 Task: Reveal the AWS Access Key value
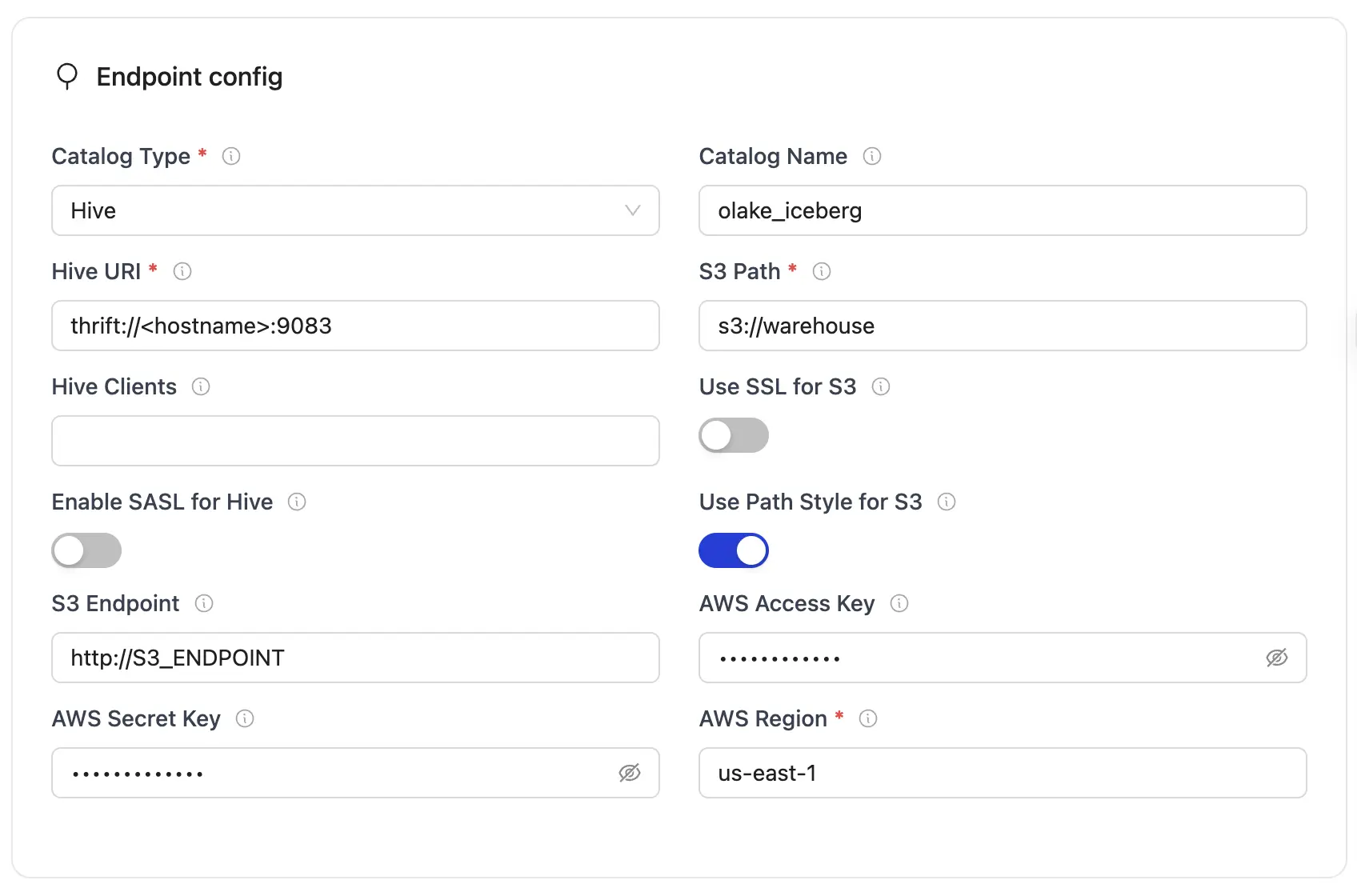pyautogui.click(x=1277, y=658)
